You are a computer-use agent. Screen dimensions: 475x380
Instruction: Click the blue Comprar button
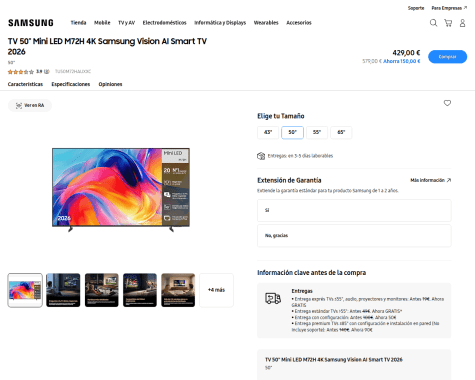447,57
